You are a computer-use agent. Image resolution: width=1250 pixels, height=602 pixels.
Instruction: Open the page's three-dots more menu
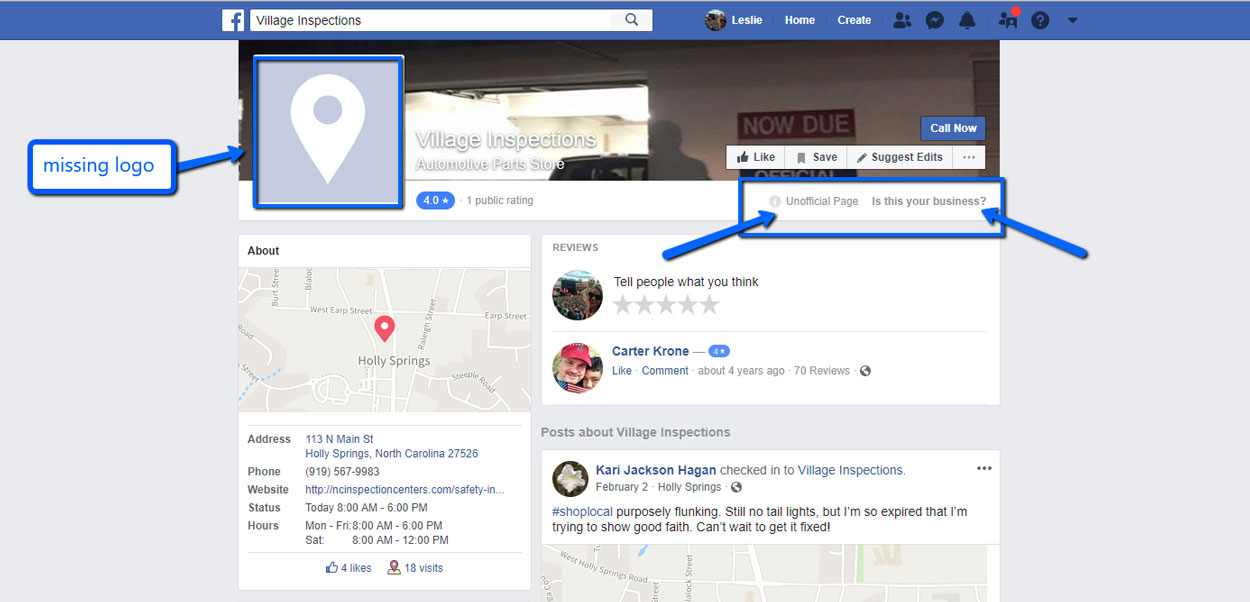tap(969, 157)
